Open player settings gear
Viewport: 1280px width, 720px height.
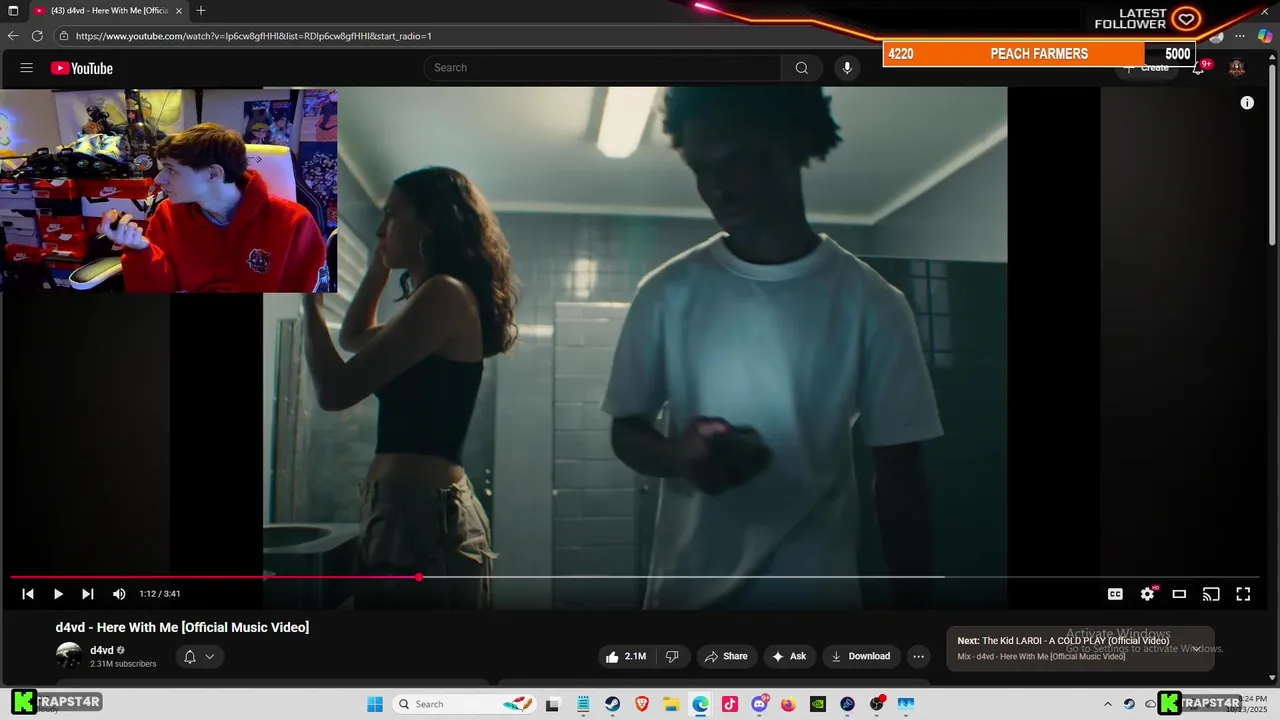[1147, 594]
